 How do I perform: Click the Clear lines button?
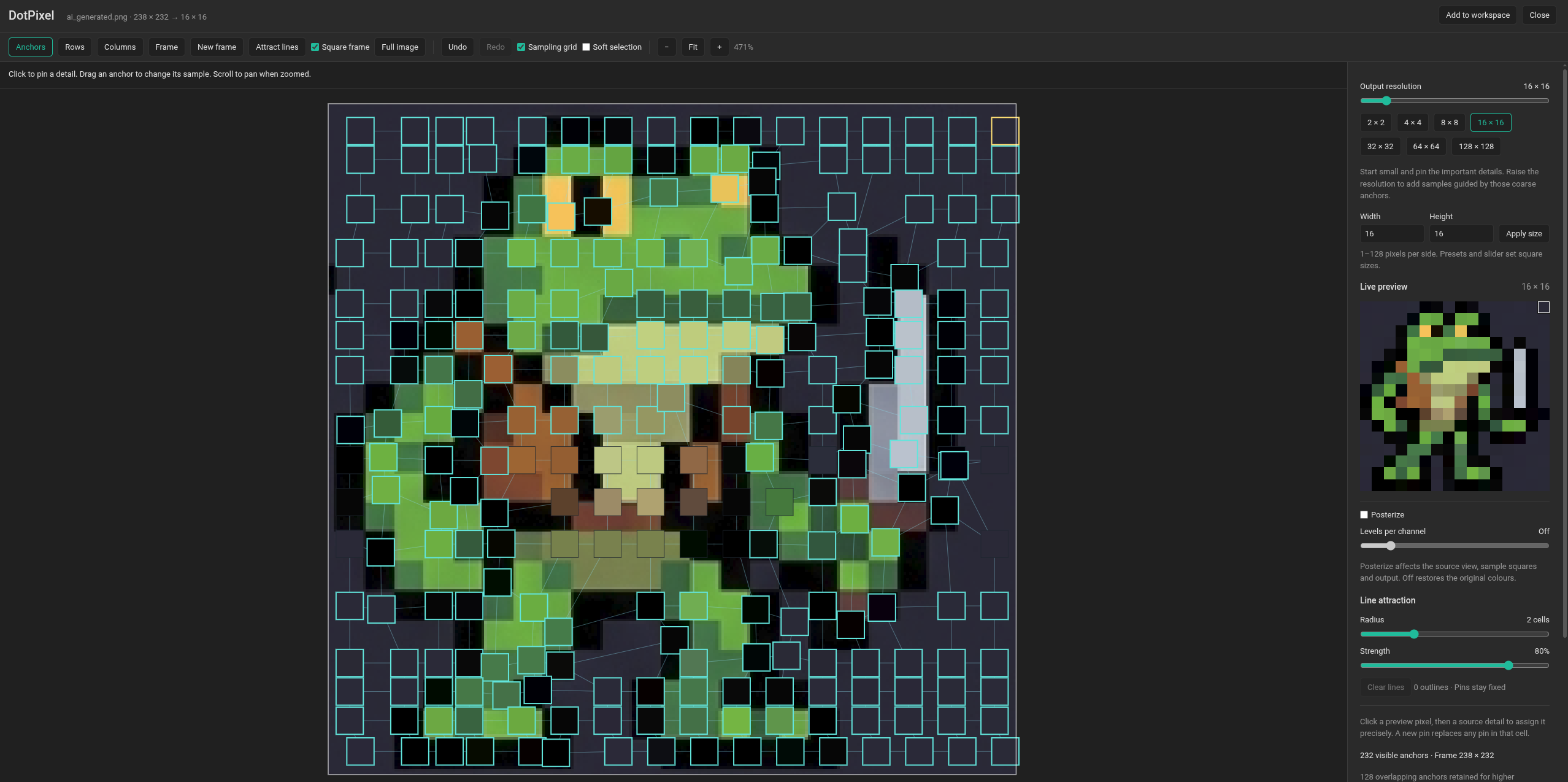(1385, 687)
